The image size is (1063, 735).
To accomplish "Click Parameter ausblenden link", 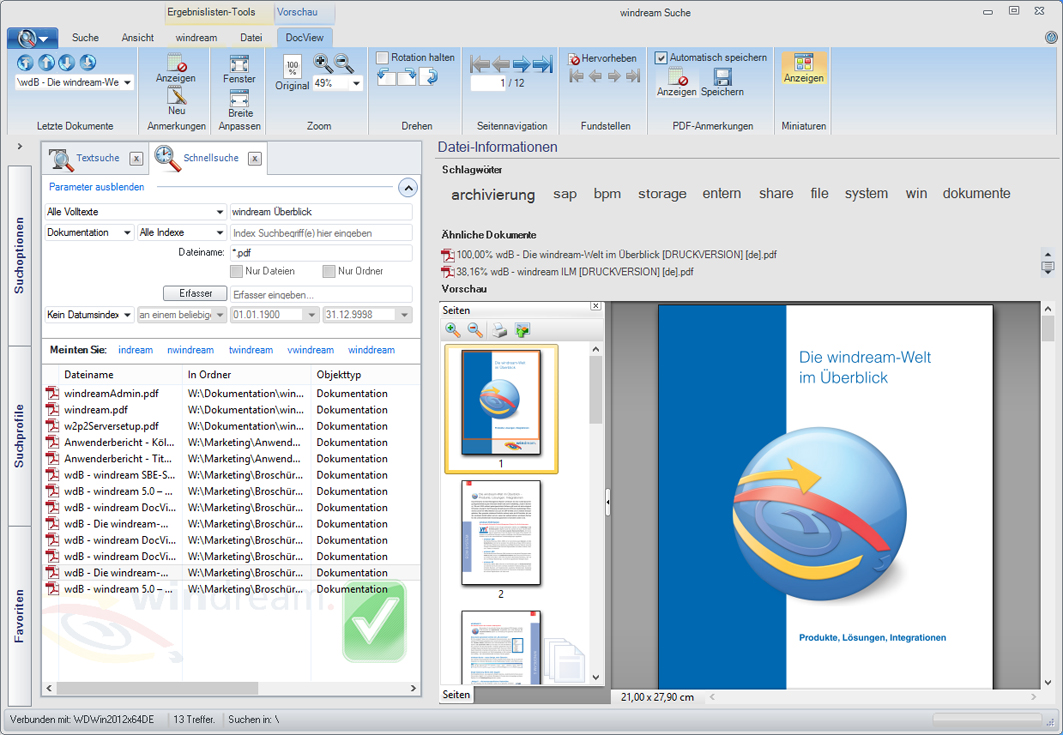I will (96, 187).
